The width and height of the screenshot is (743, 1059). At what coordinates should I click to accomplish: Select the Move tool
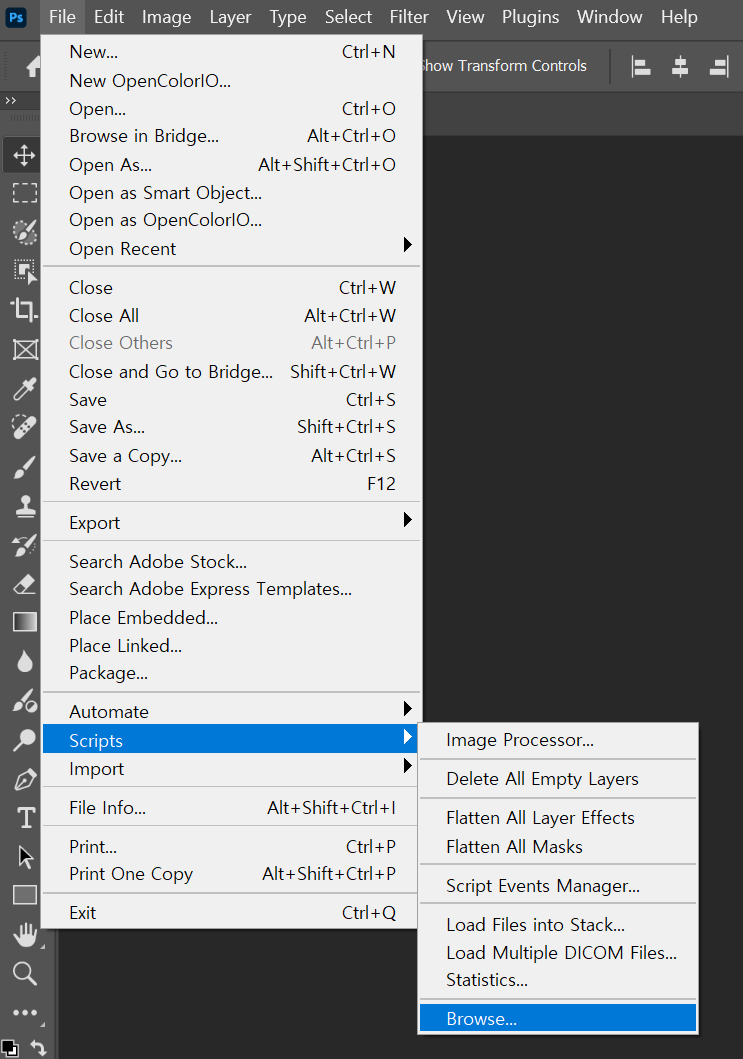coord(24,155)
